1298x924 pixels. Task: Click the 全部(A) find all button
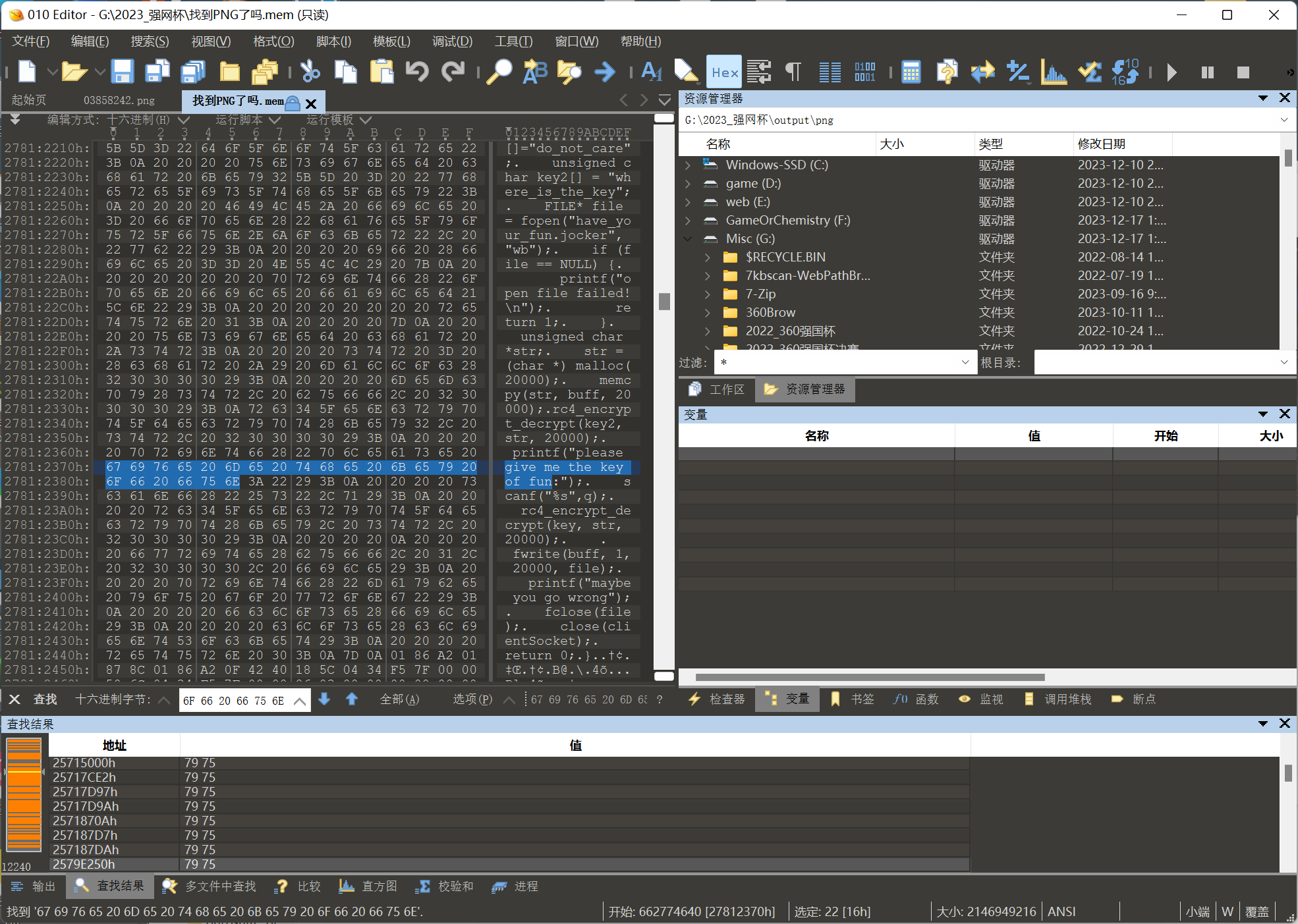click(x=399, y=699)
